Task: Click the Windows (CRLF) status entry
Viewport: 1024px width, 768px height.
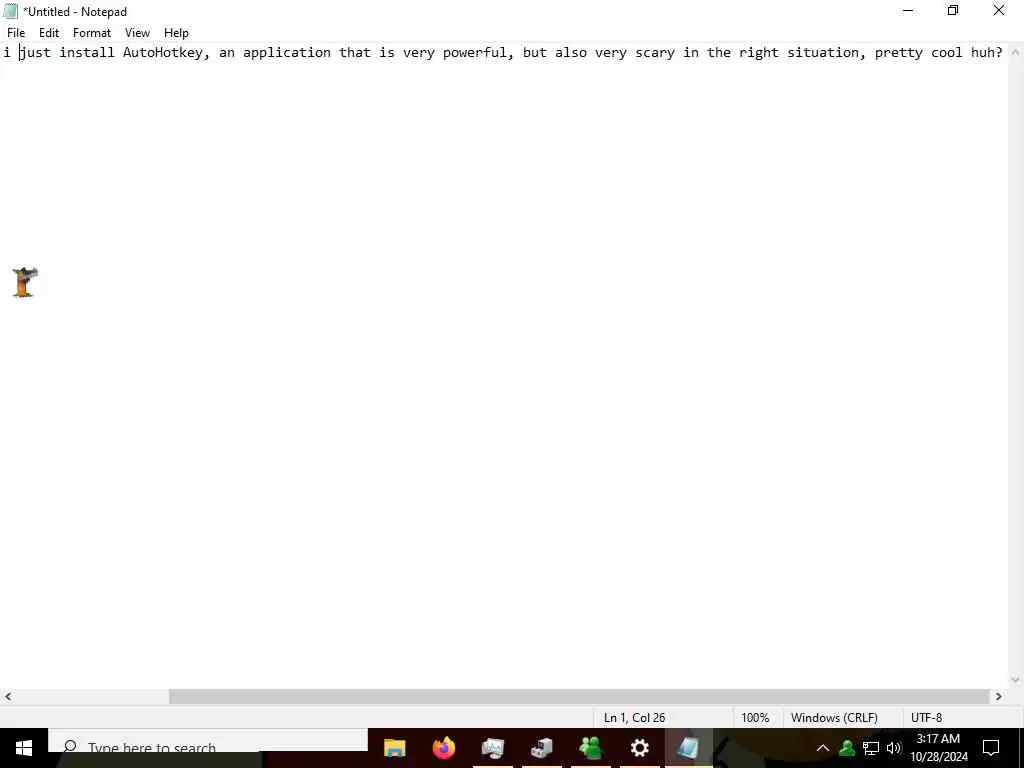Action: [x=834, y=718]
